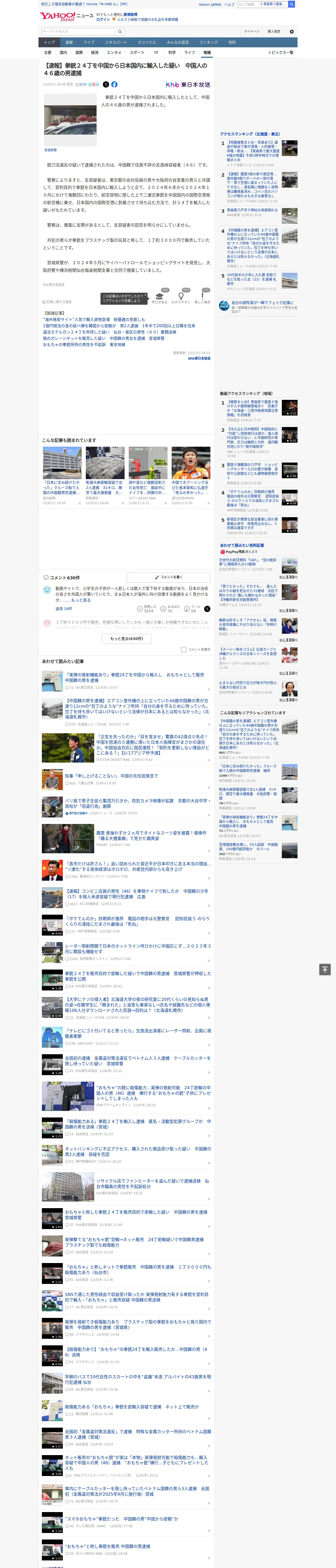Open 購入履歴

tap(274, 31)
